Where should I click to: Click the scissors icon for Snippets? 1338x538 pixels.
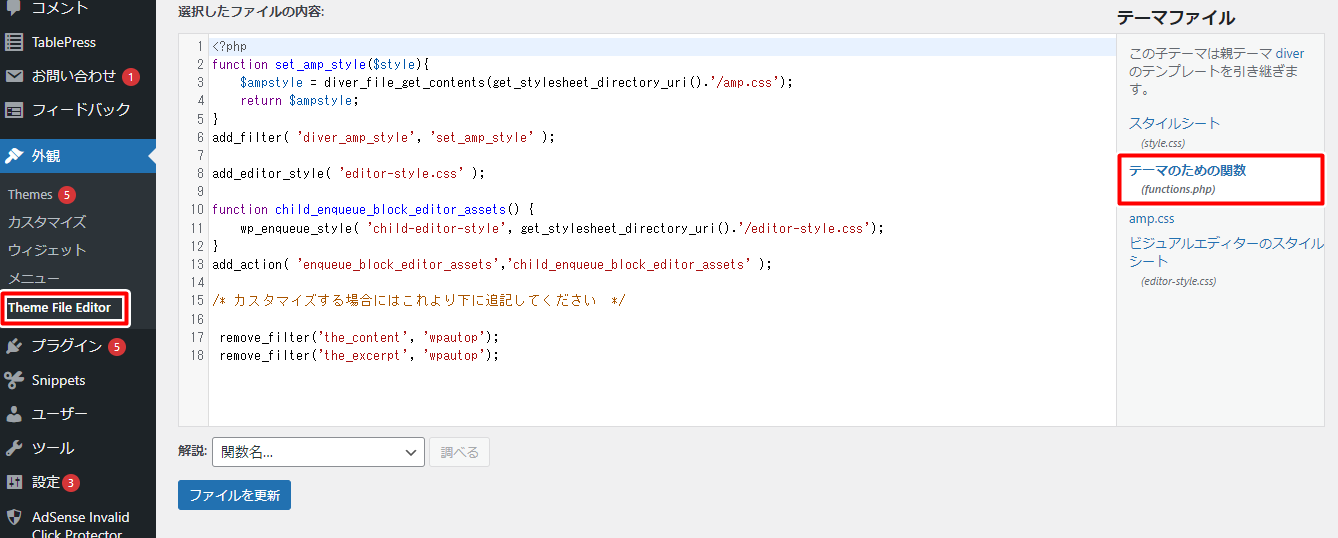(x=14, y=380)
